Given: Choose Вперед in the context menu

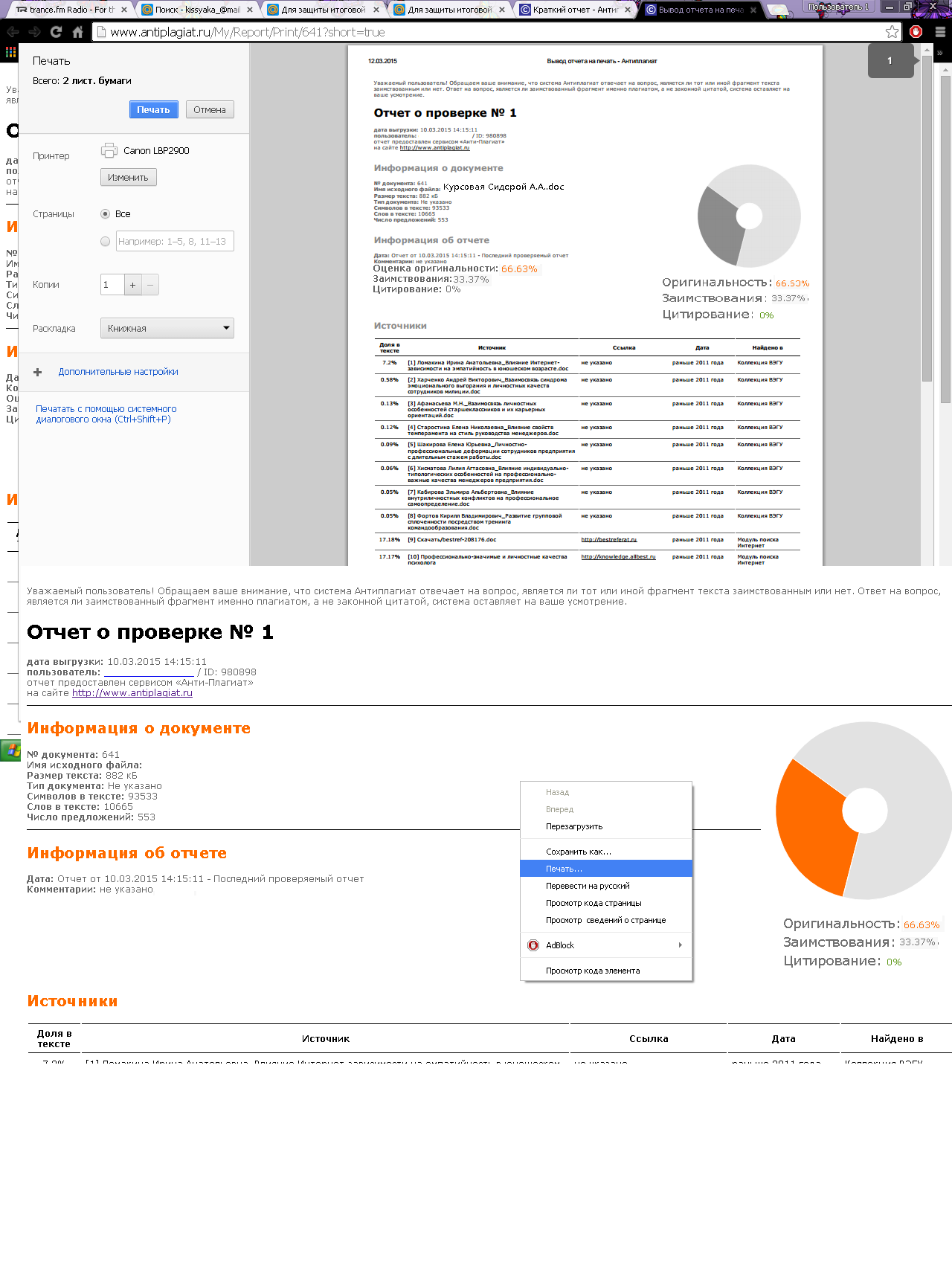Looking at the screenshot, I should [606, 809].
